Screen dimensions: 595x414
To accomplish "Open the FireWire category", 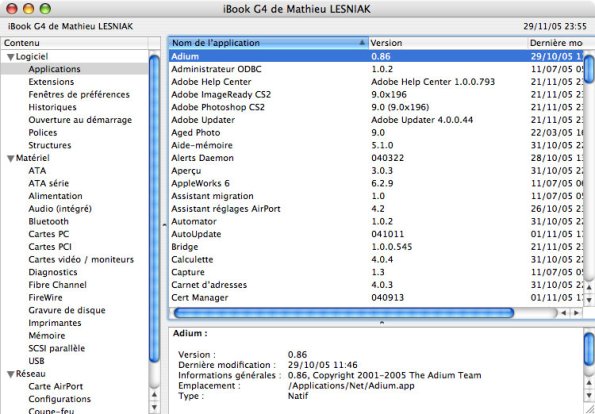I will (45, 298).
